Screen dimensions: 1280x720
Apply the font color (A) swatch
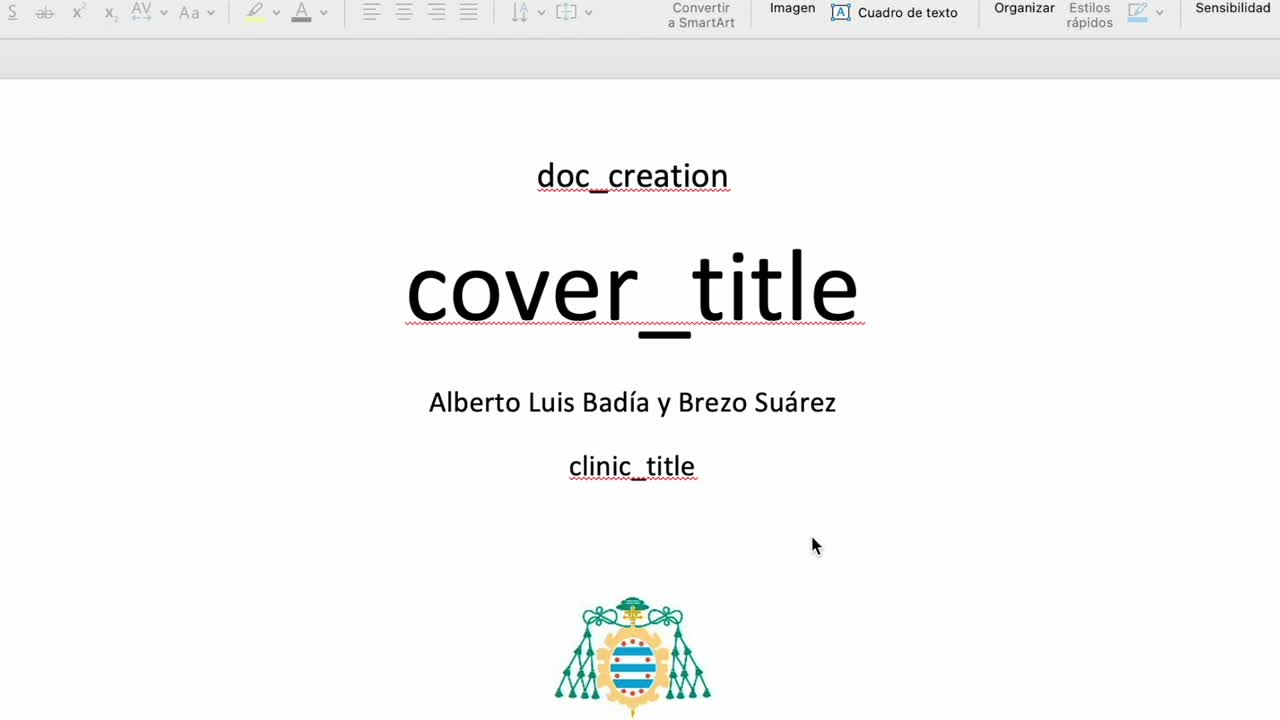click(x=301, y=13)
